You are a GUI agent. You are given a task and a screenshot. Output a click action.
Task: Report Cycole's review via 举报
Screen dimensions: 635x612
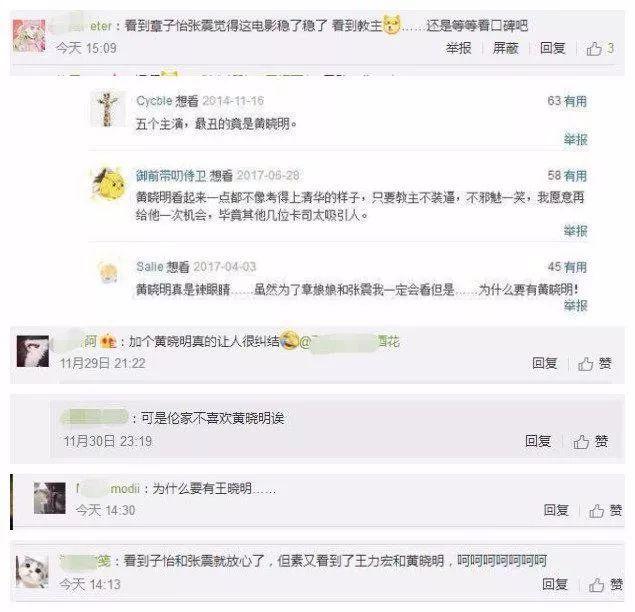tap(575, 140)
